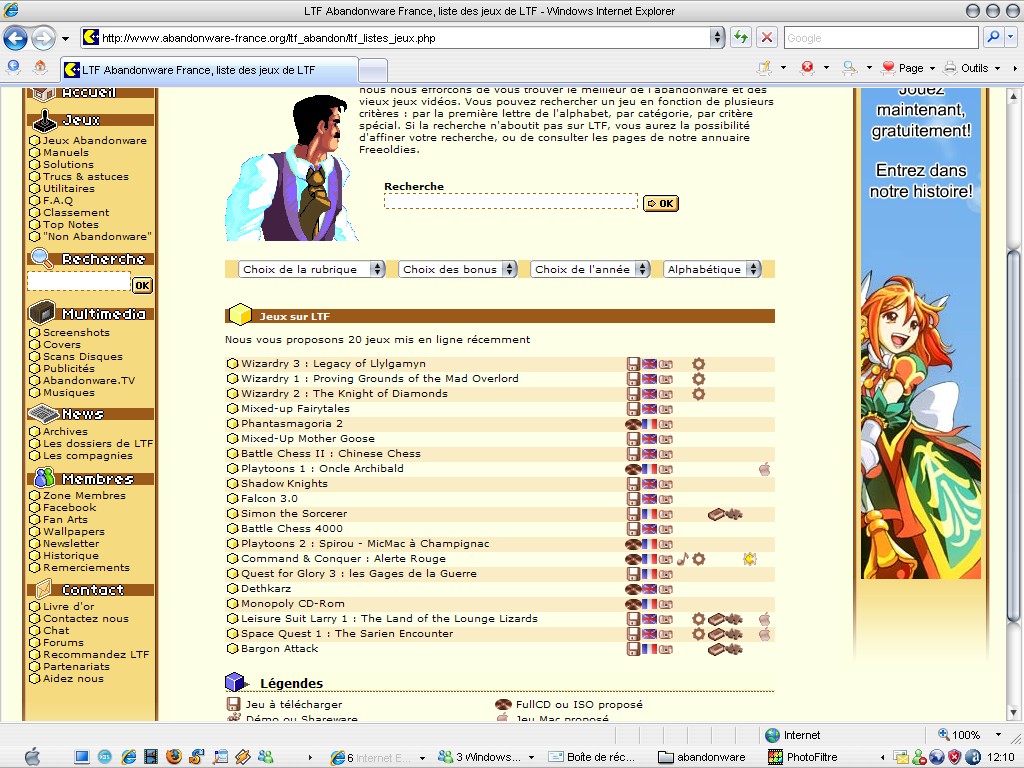This screenshot has height=768, width=1024.
Task: Open a new blank browser tab
Action: point(374,71)
